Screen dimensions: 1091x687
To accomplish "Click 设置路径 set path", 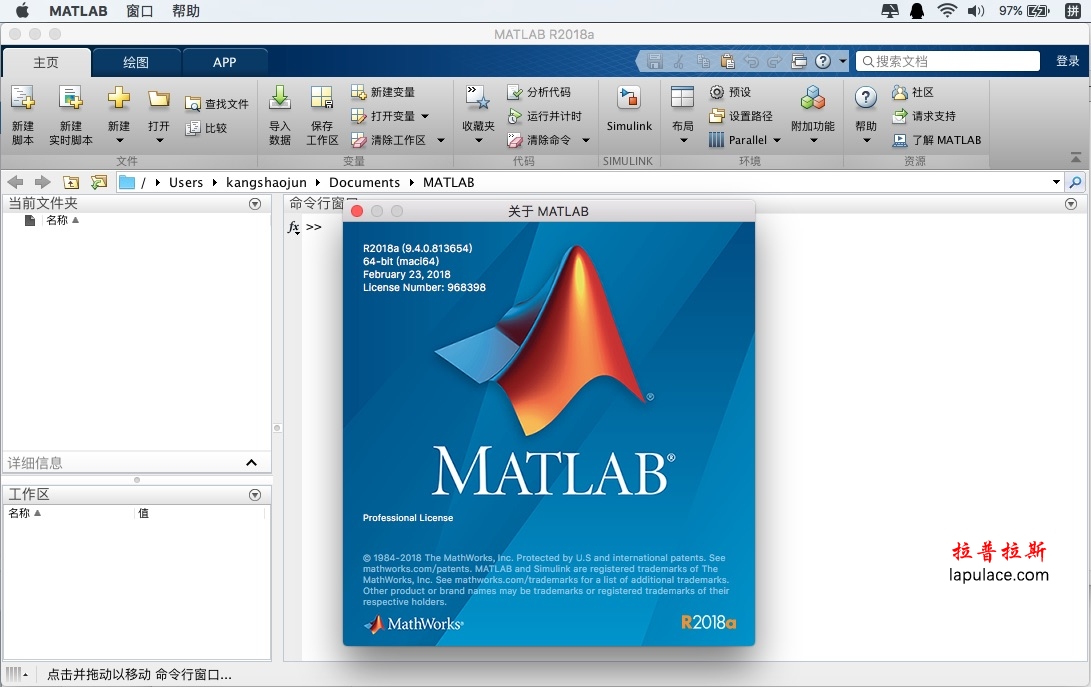I will pos(741,116).
